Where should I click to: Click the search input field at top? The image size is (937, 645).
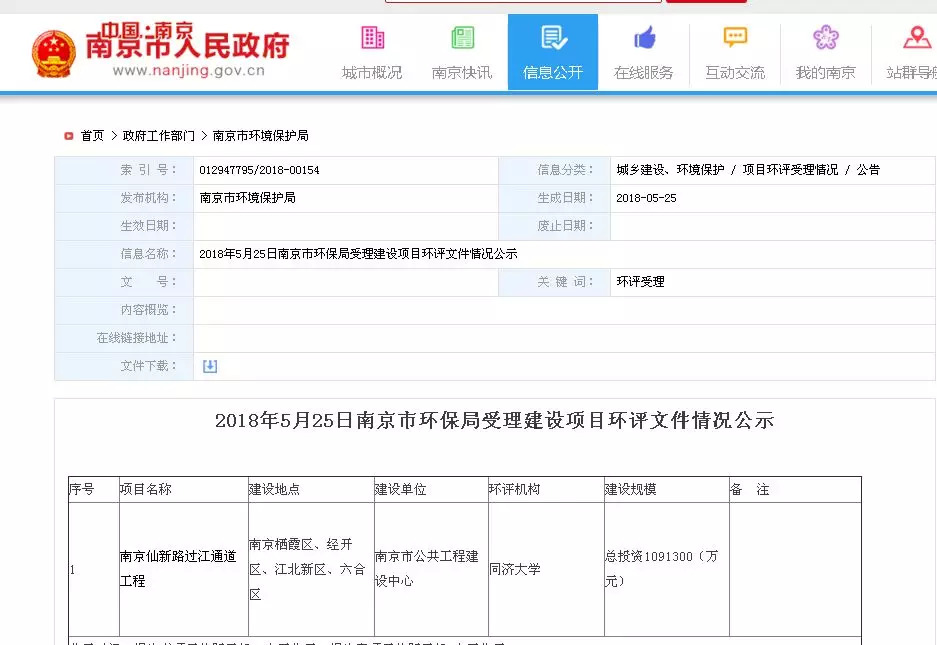pyautogui.click(x=523, y=1)
